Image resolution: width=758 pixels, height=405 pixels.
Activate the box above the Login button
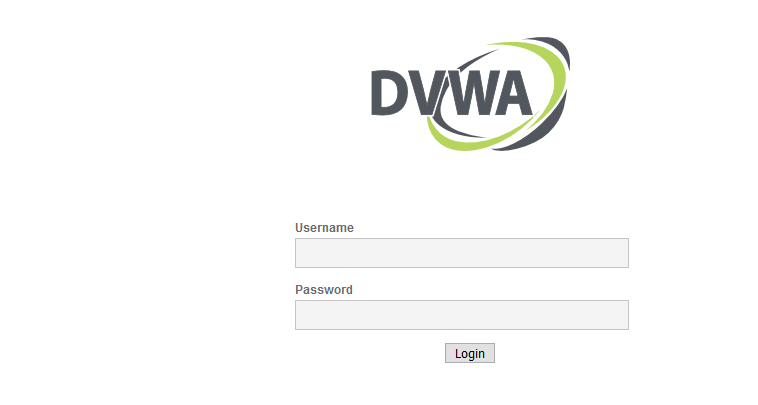(462, 315)
